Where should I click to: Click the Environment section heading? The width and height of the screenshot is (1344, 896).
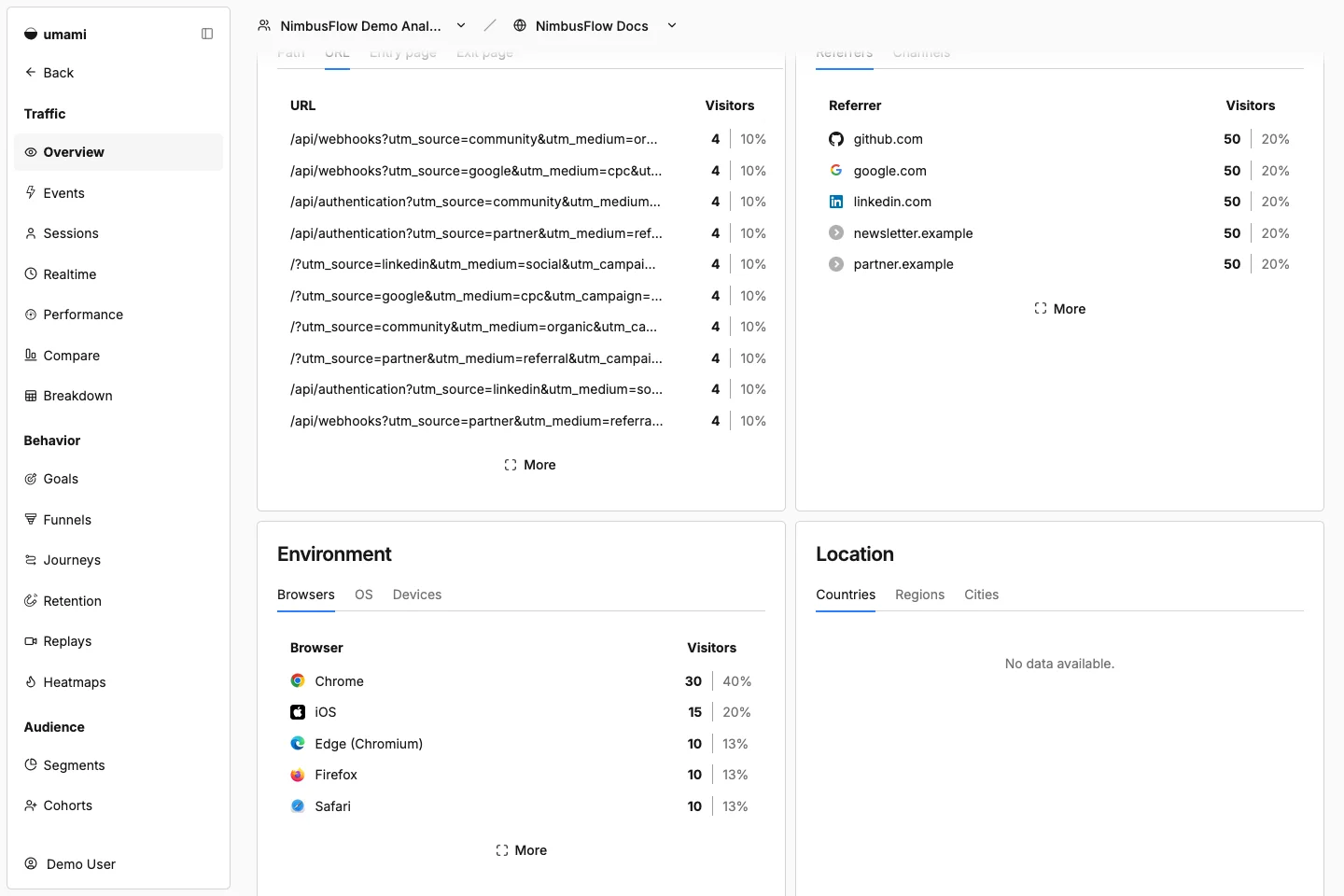point(334,554)
